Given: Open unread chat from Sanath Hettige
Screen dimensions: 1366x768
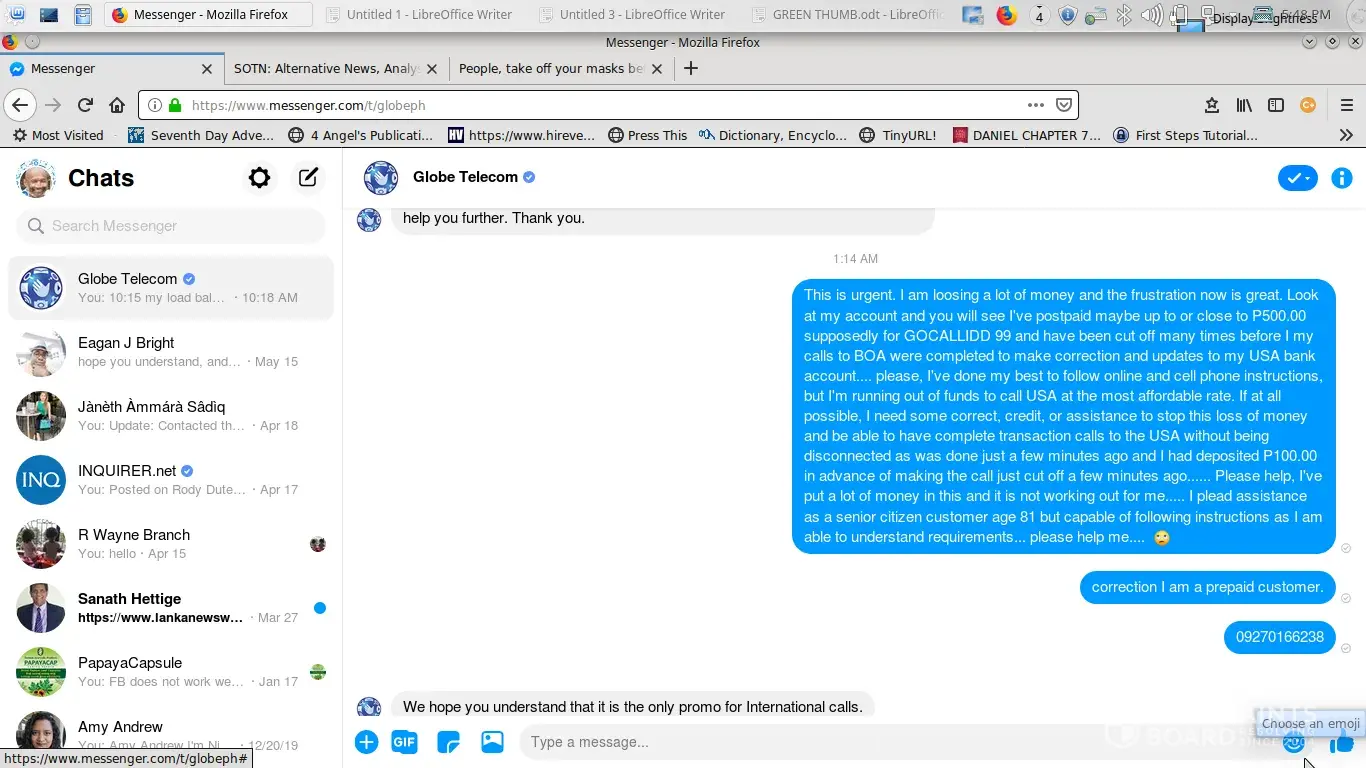Looking at the screenshot, I should coord(171,608).
